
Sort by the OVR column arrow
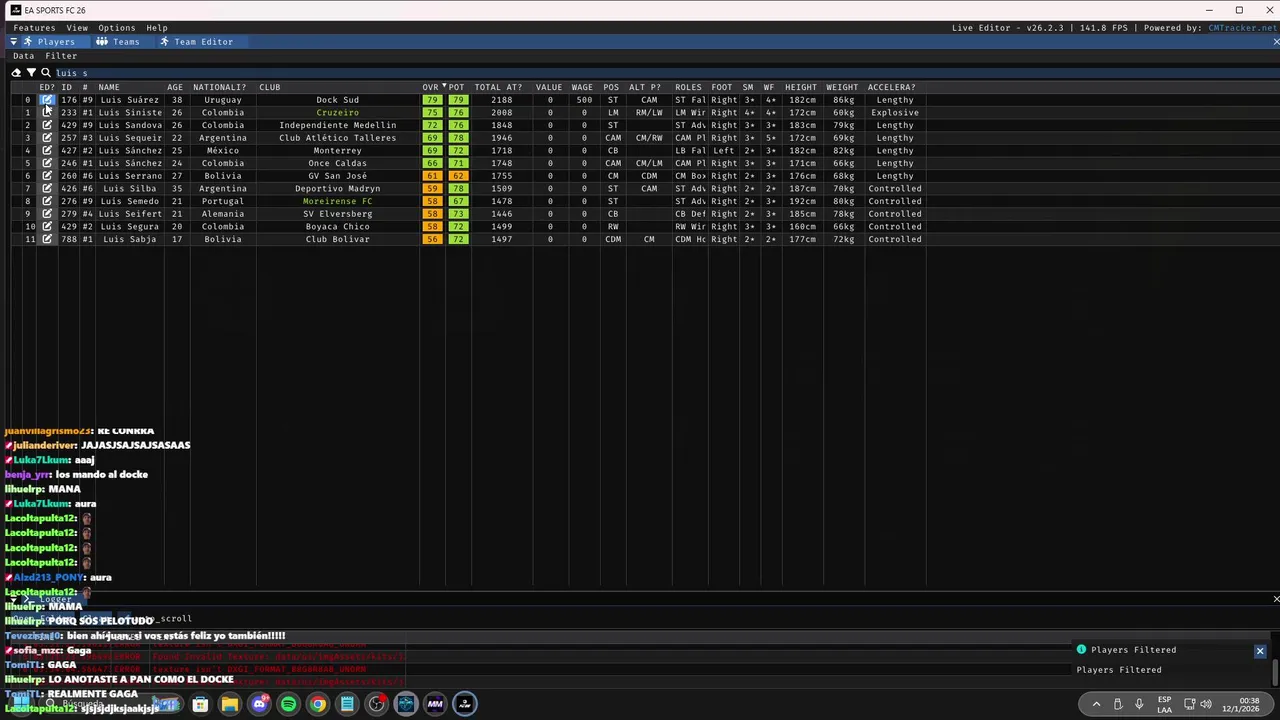(x=444, y=87)
